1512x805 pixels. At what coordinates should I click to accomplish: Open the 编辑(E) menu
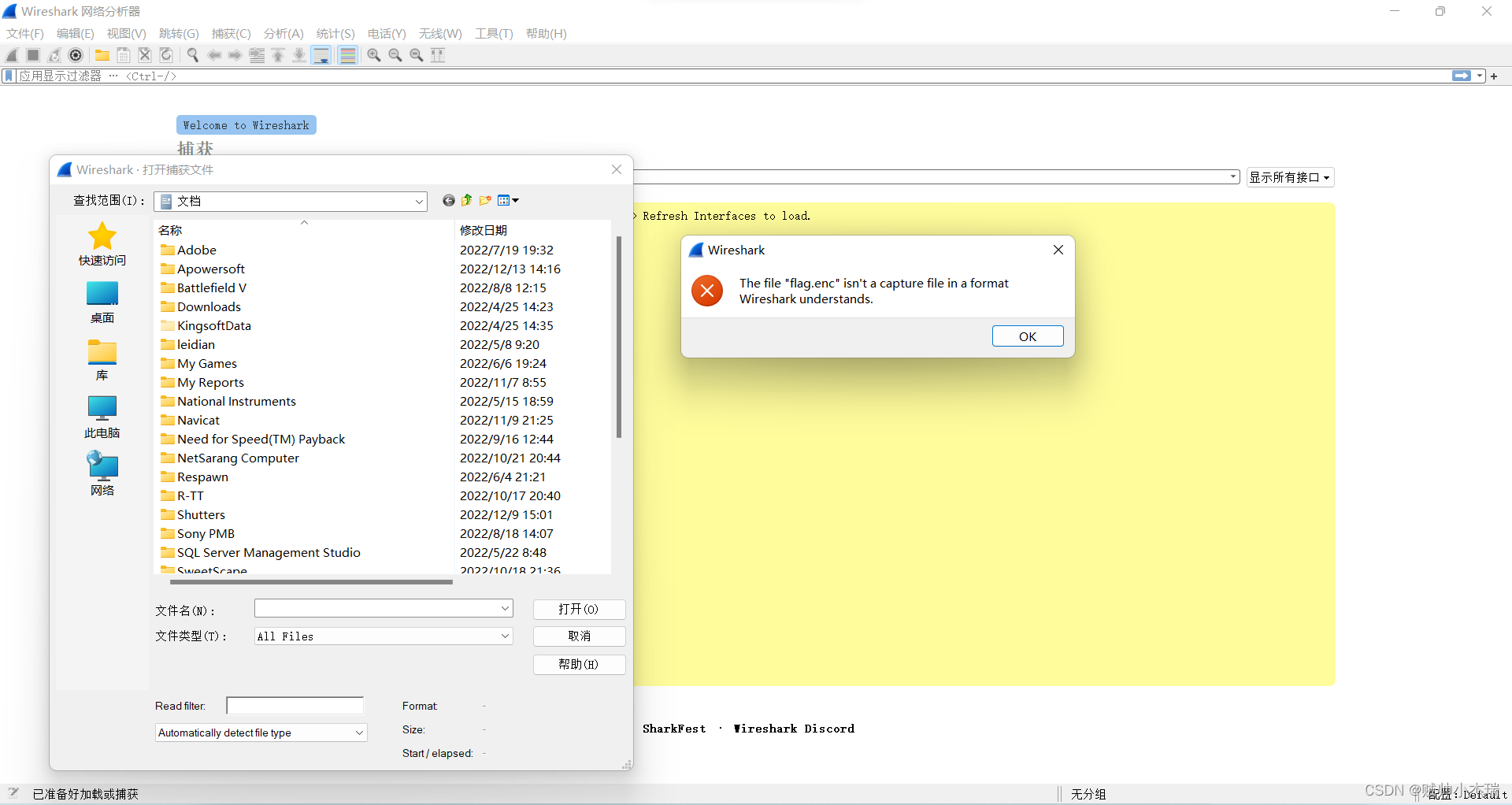coord(76,34)
